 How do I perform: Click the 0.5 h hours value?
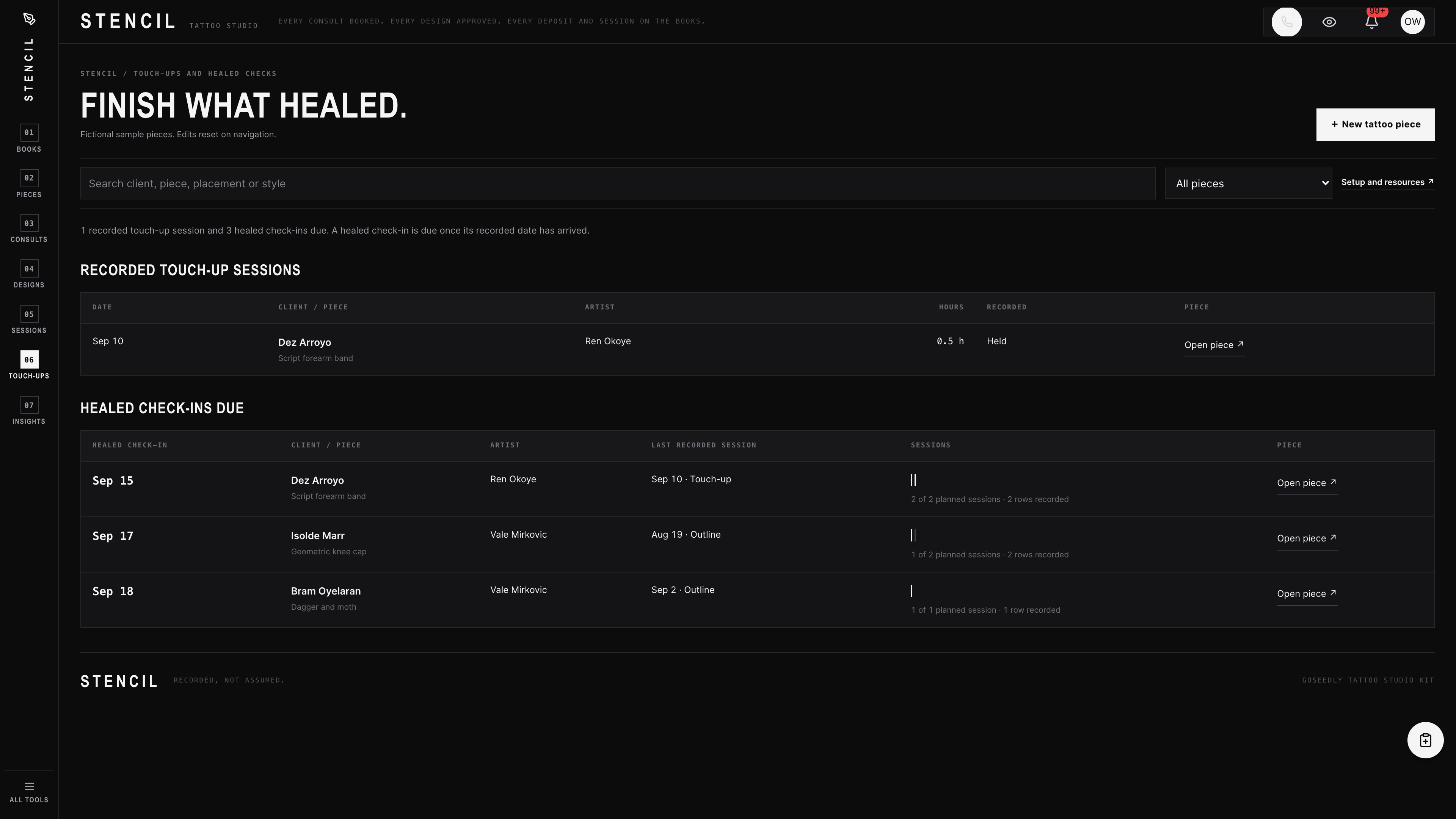click(949, 341)
